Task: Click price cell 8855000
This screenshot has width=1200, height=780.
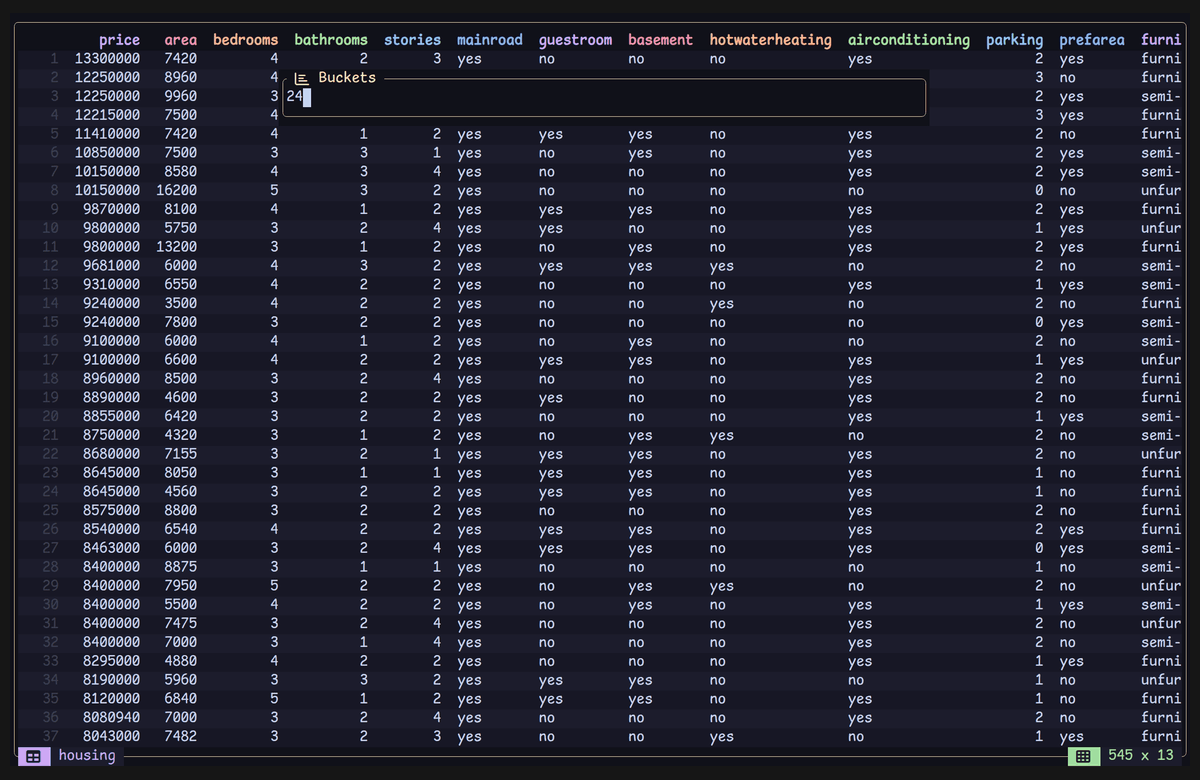Action: (x=111, y=416)
